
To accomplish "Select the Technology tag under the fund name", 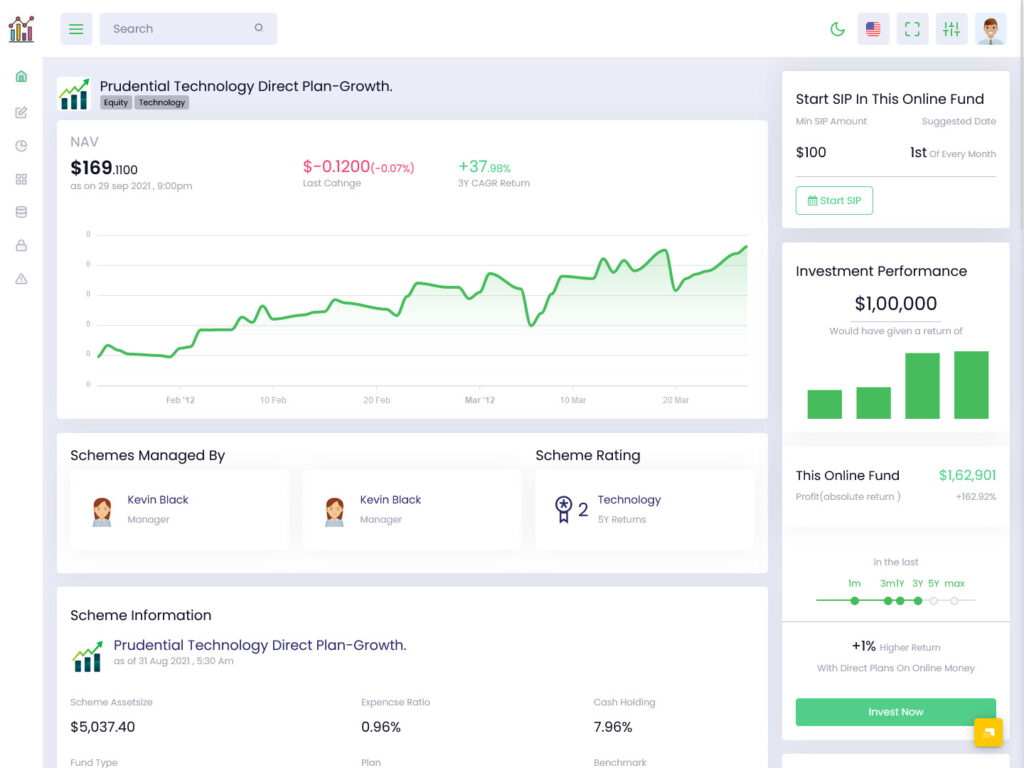I will point(161,102).
